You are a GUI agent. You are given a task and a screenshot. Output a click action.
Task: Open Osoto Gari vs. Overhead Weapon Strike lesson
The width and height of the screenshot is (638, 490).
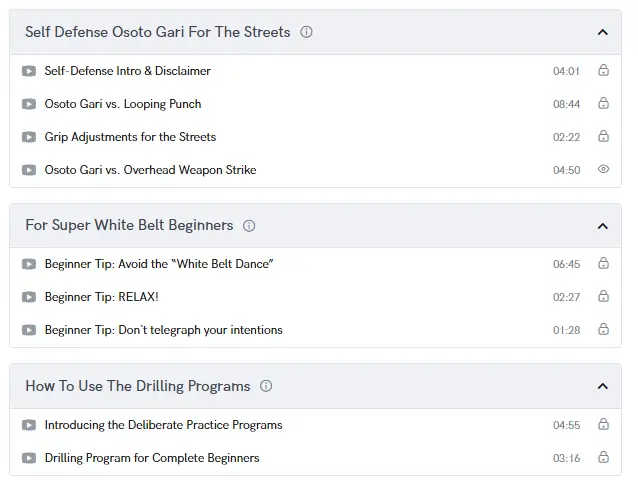click(x=150, y=170)
